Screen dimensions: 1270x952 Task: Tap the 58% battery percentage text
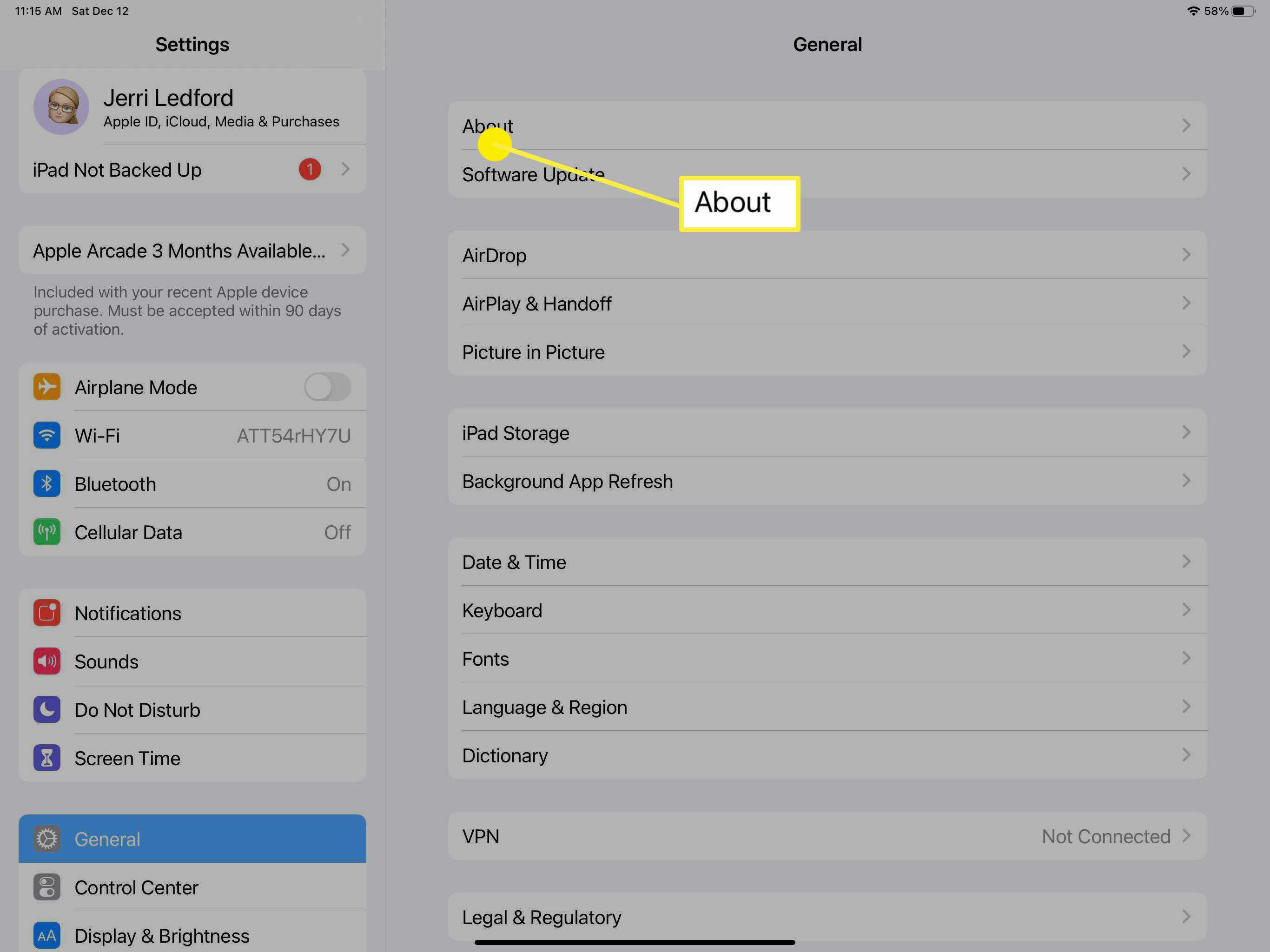point(1216,11)
